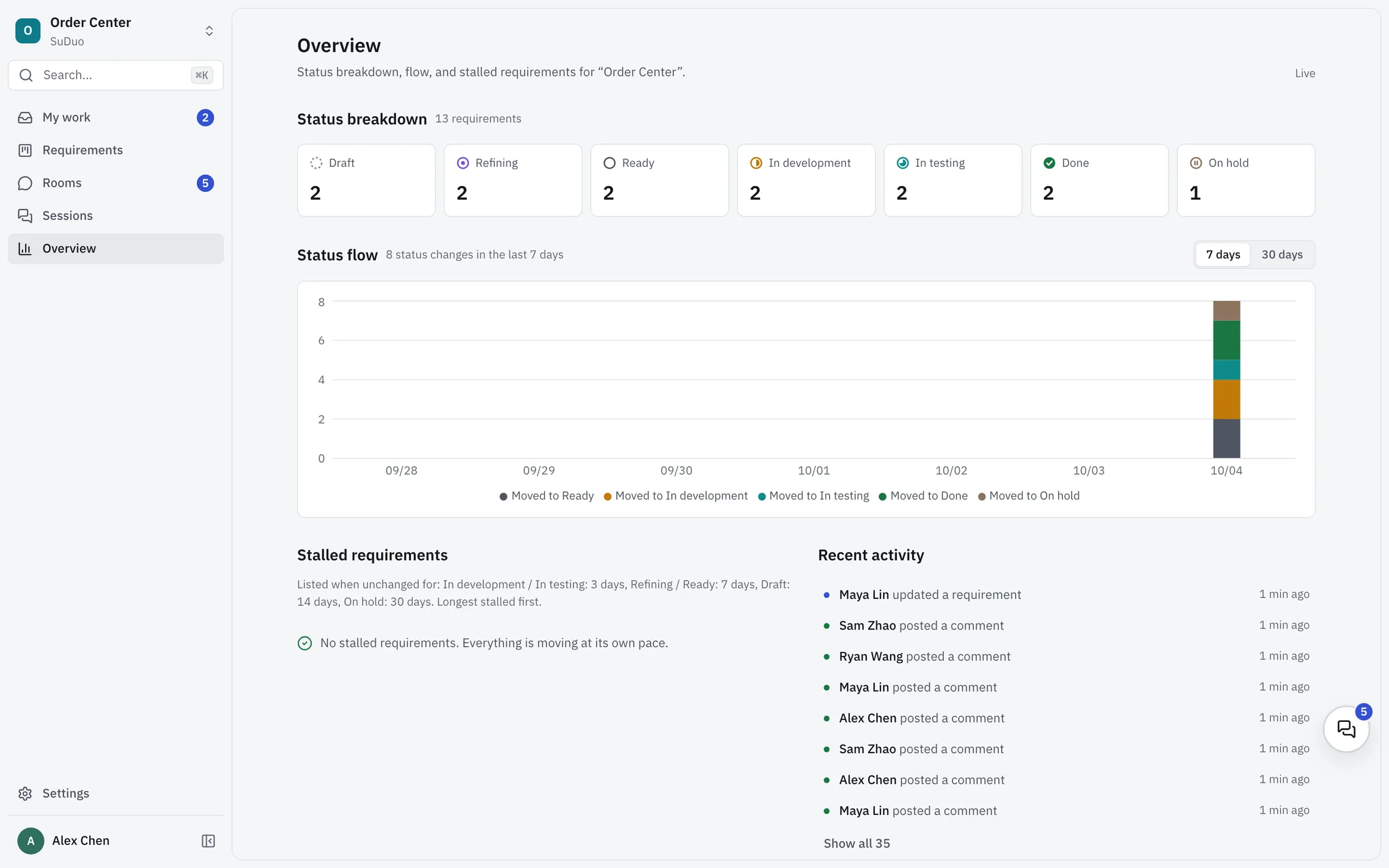Toggle Moved to Done legend item
1389x868 pixels.
pos(923,496)
